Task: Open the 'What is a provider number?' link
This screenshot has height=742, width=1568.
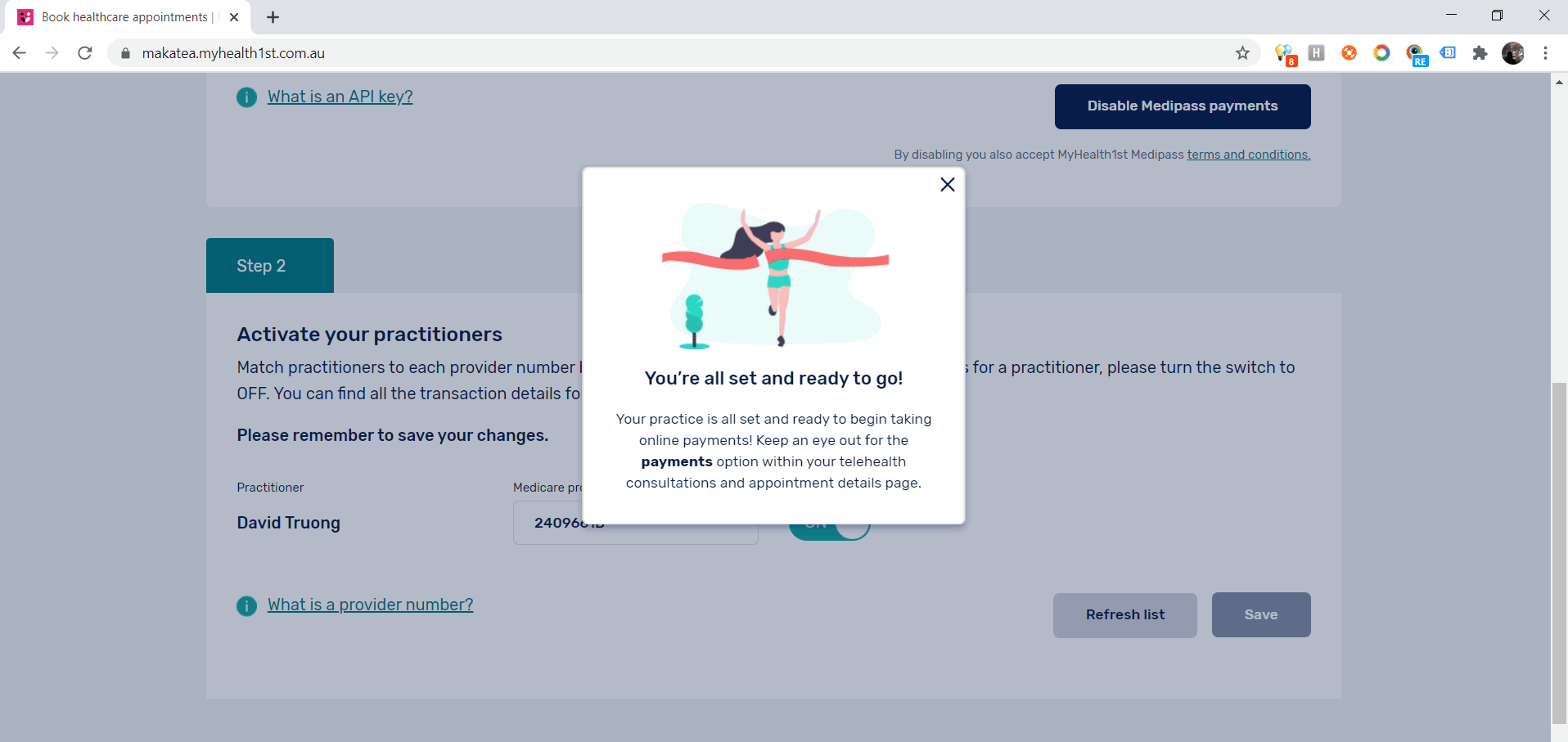Action: coord(370,605)
